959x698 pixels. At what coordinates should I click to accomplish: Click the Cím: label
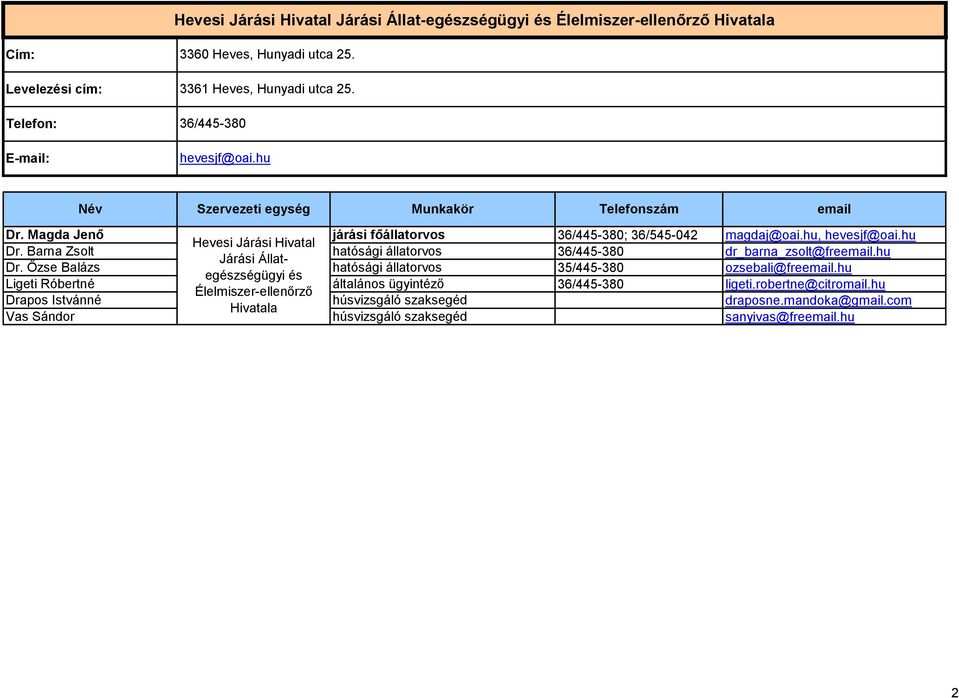pos(20,54)
